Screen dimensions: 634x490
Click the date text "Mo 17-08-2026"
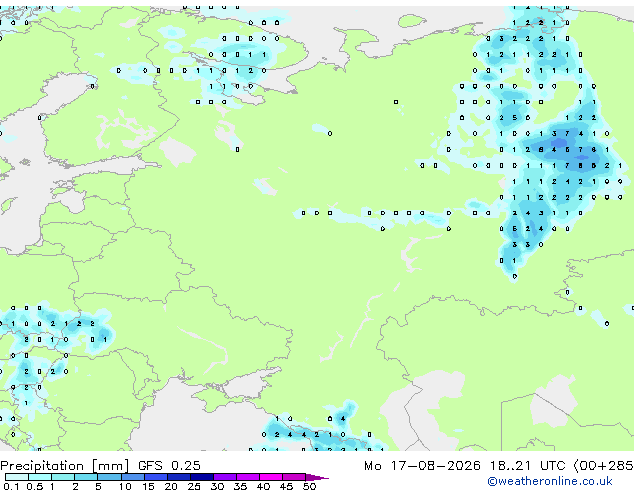click(x=422, y=465)
